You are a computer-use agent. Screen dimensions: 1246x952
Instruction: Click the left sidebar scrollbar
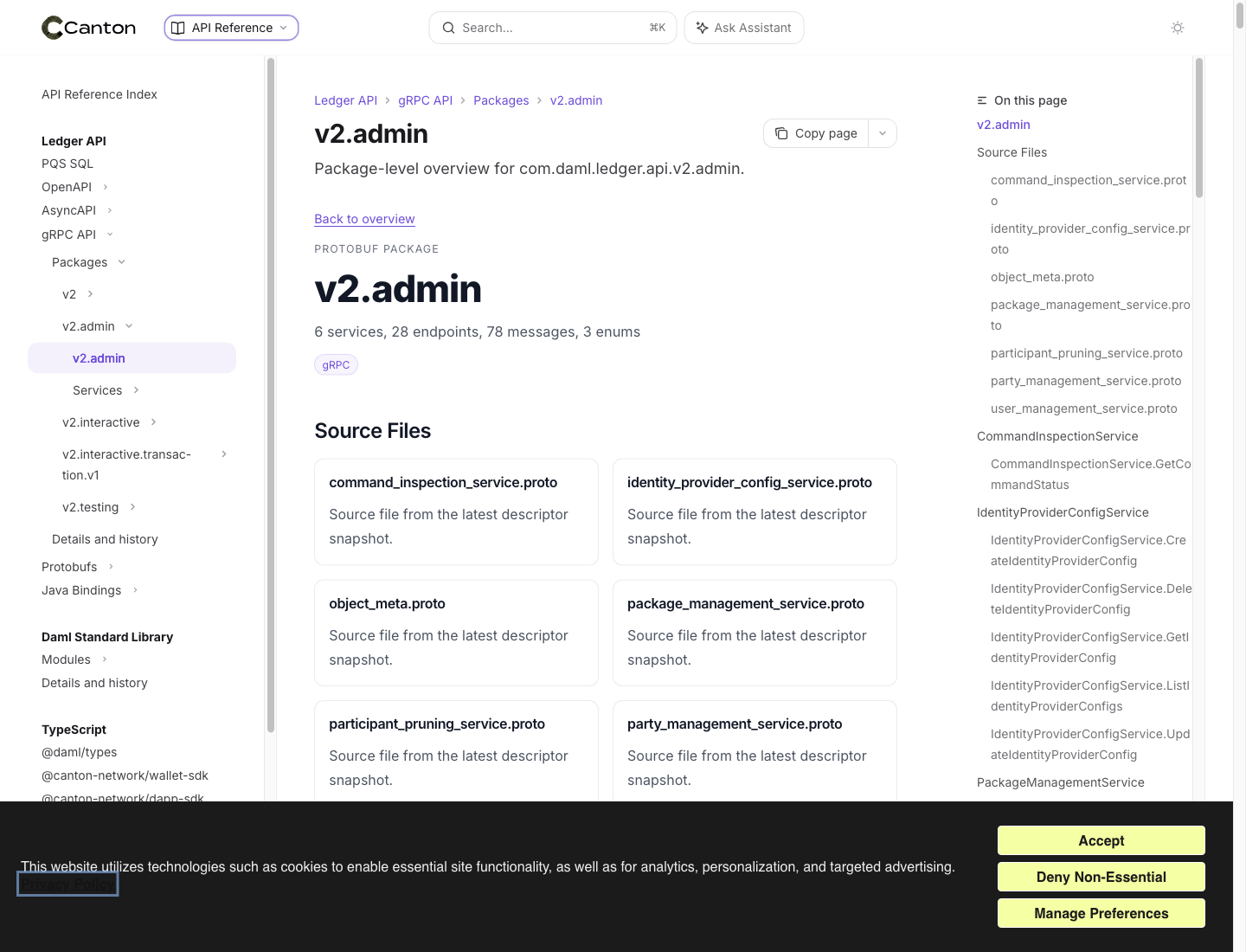pos(271,396)
